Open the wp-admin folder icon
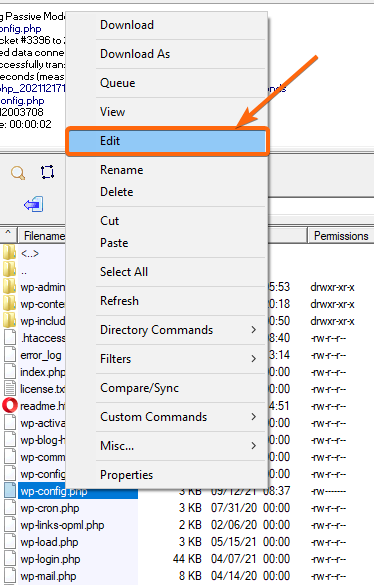This screenshot has width=374, height=585. click(x=9, y=287)
